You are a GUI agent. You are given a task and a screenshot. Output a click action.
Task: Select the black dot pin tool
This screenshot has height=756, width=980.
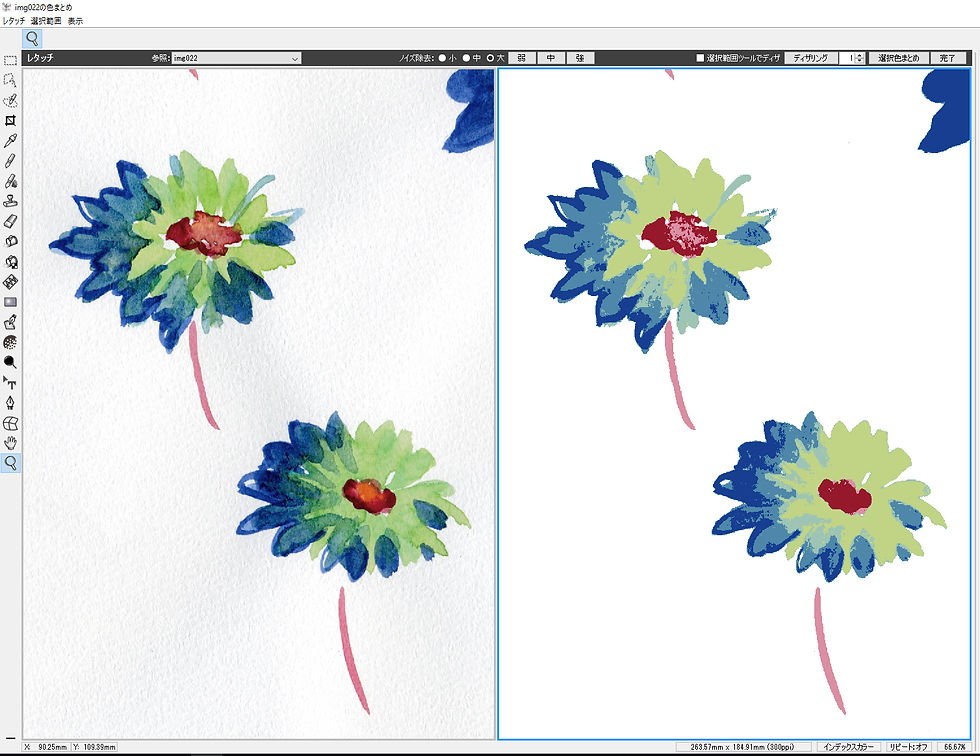10,362
